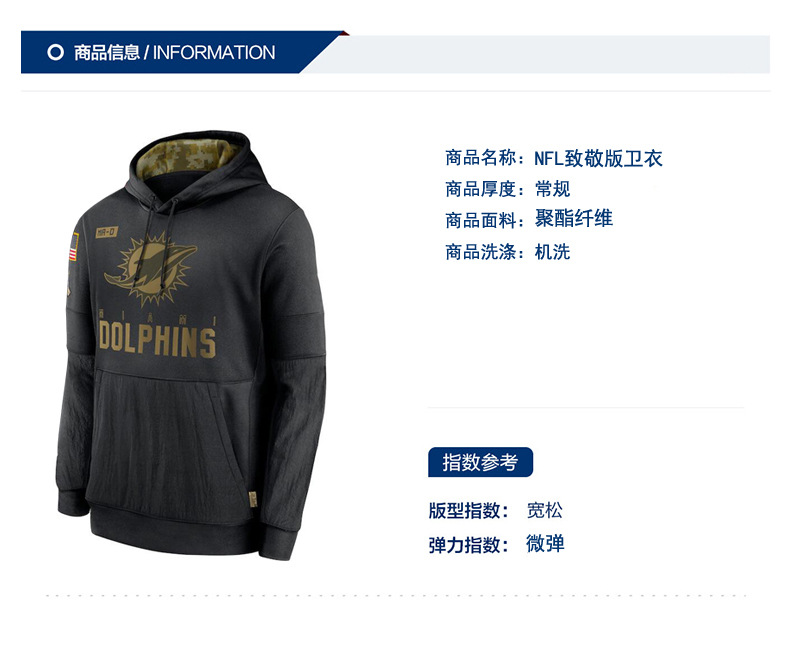
Task: Select the 指数参考 blue badge
Action: tap(480, 462)
